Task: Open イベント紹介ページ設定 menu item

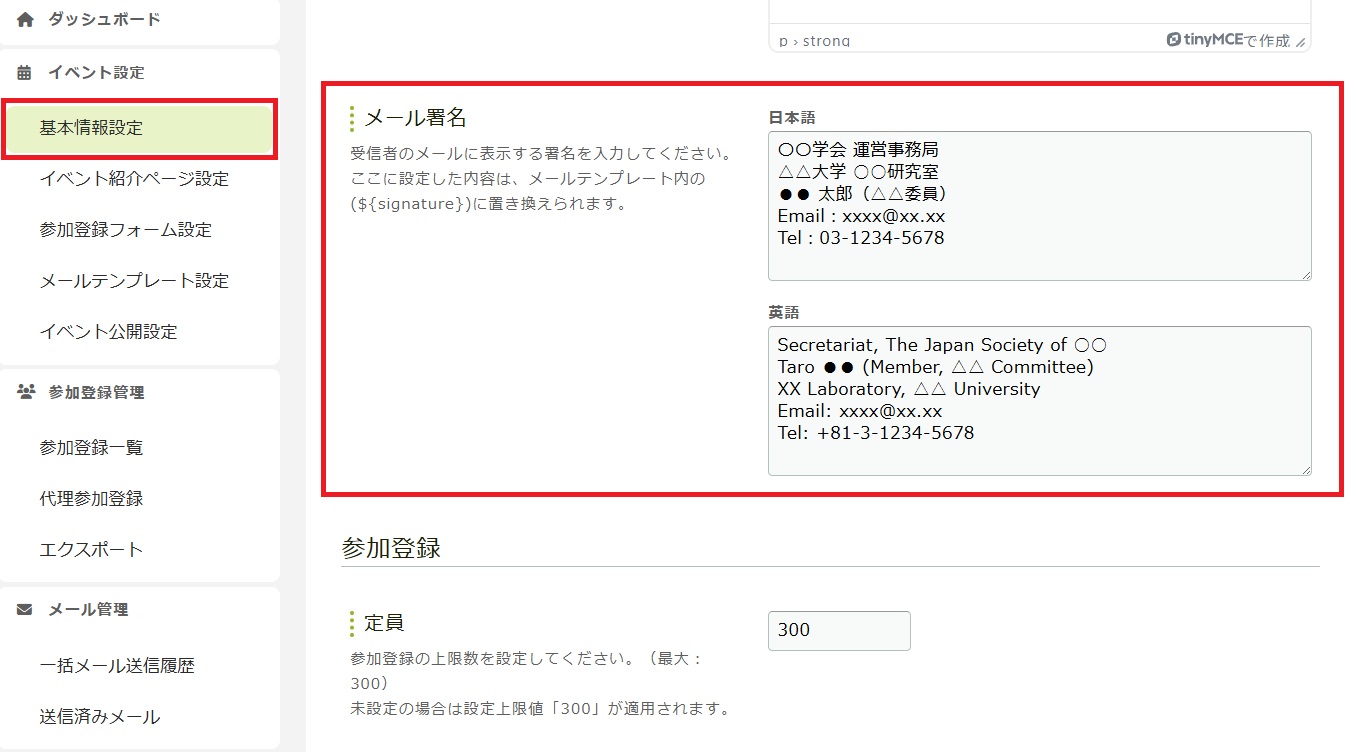Action: [134, 179]
